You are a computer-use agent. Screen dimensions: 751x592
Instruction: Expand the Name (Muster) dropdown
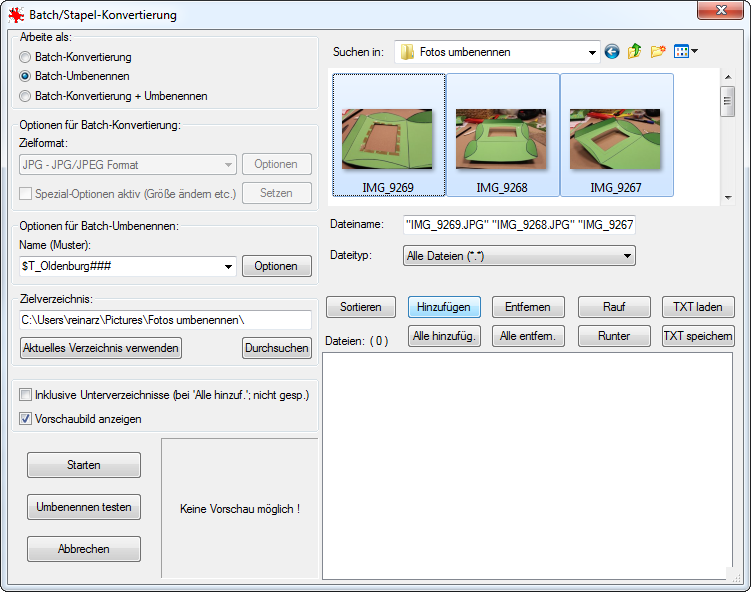coord(228,266)
